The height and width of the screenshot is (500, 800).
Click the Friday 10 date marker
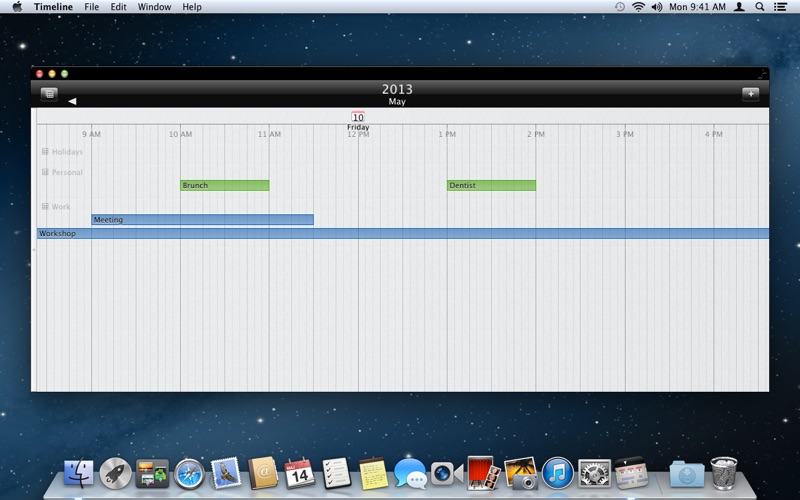358,118
